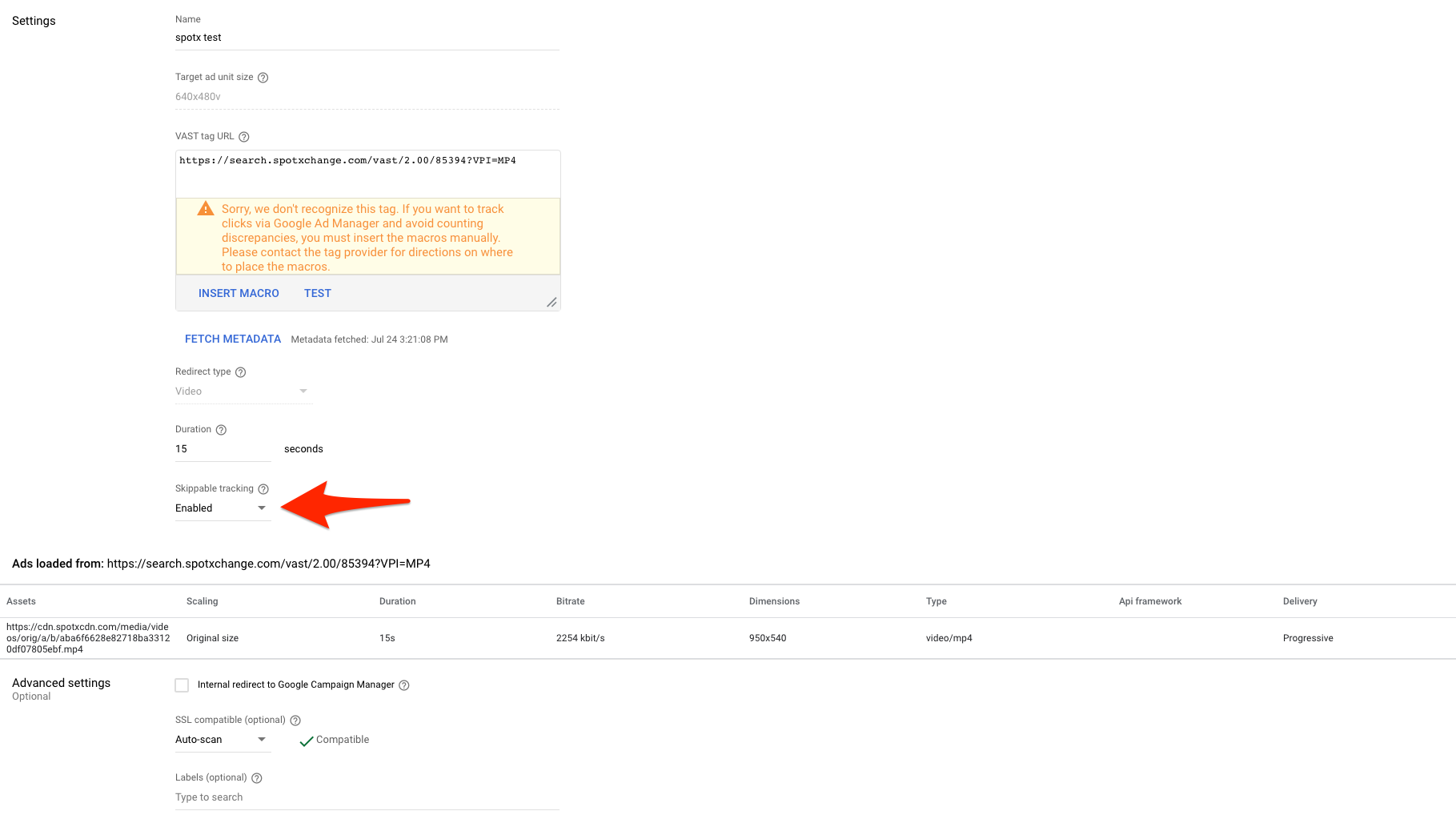The image size is (1456, 819).
Task: Click the Advanced settings section label
Action: coord(61,683)
